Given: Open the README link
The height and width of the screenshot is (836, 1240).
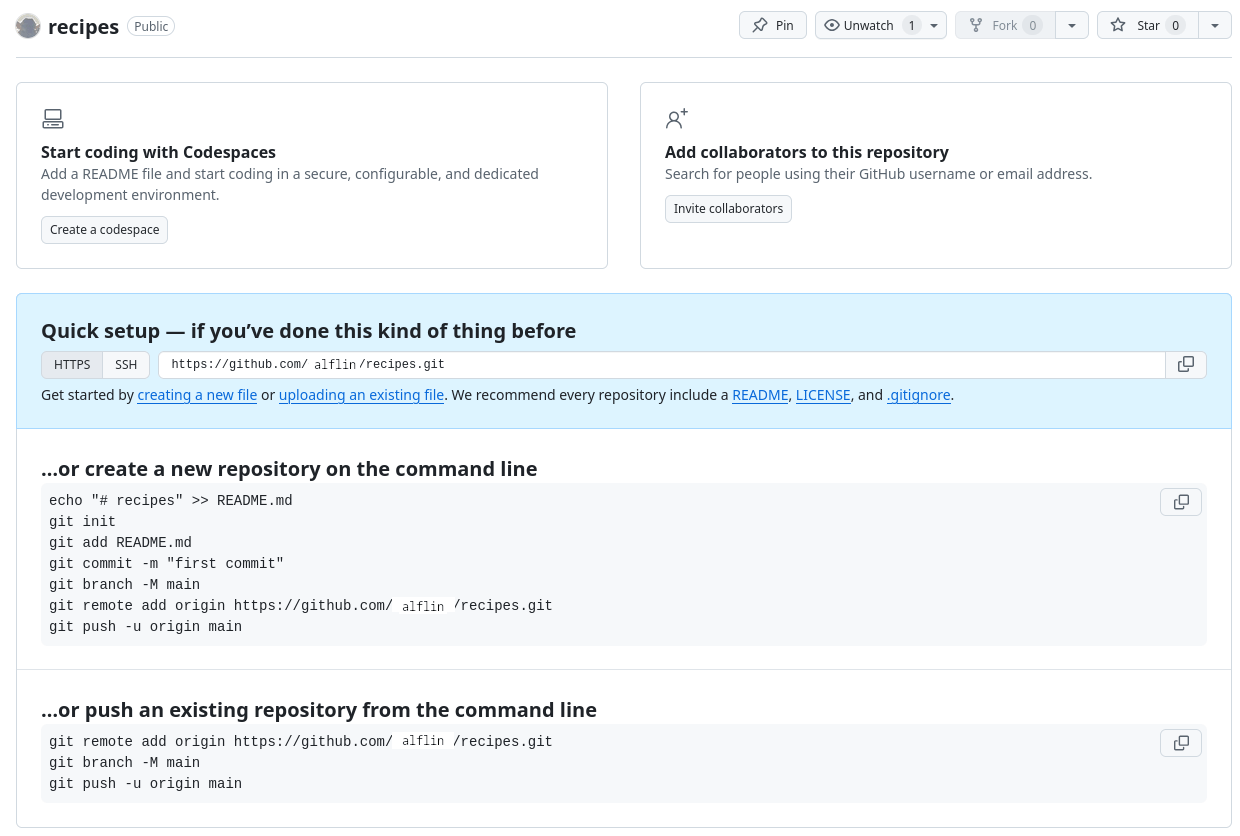Looking at the screenshot, I should 760,395.
